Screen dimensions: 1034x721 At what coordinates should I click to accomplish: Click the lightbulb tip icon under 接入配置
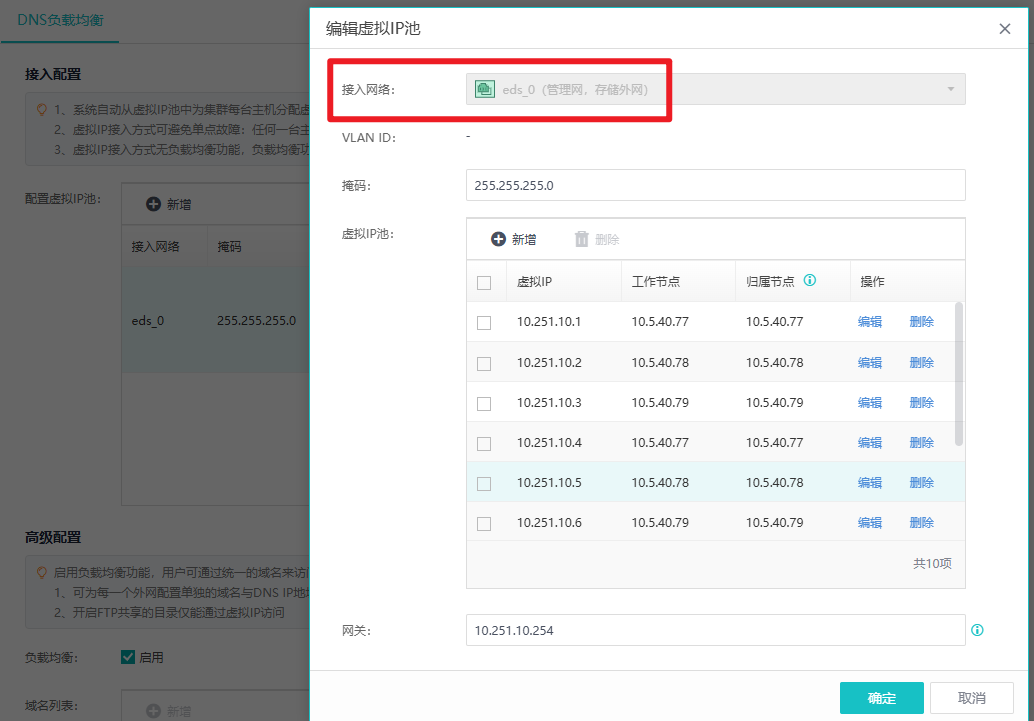click(42, 110)
